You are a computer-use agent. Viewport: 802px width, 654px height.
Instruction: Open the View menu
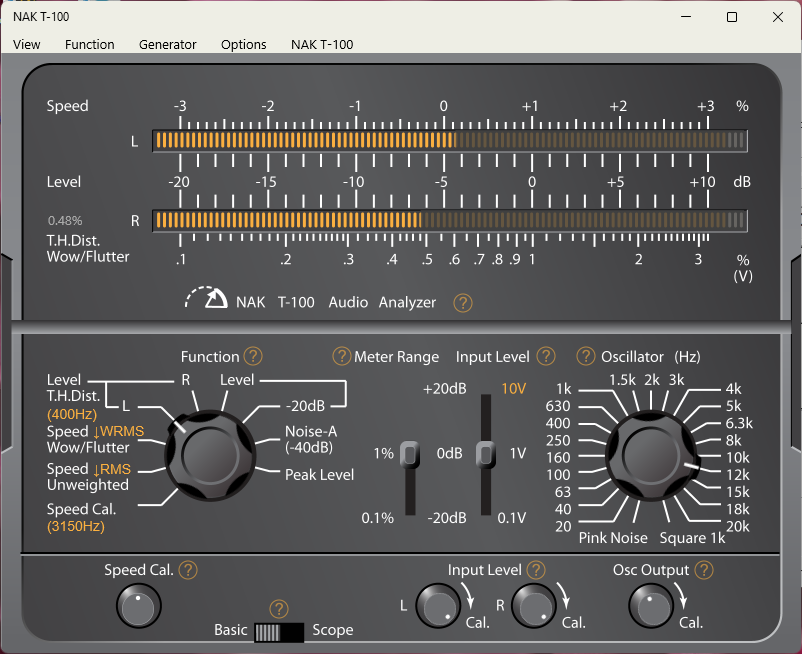point(27,44)
